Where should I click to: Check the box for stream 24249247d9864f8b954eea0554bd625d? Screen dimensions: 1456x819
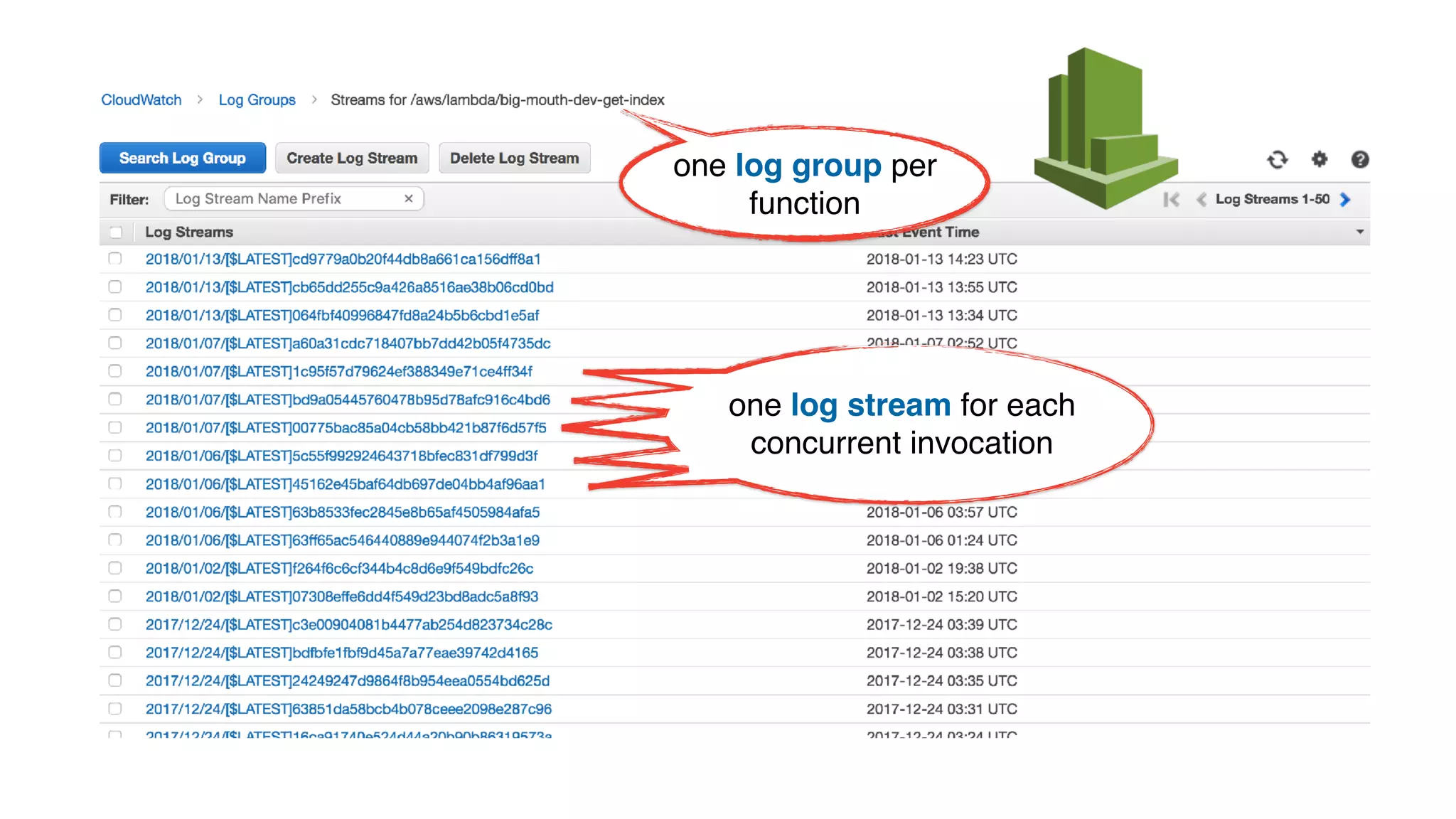coord(115,680)
